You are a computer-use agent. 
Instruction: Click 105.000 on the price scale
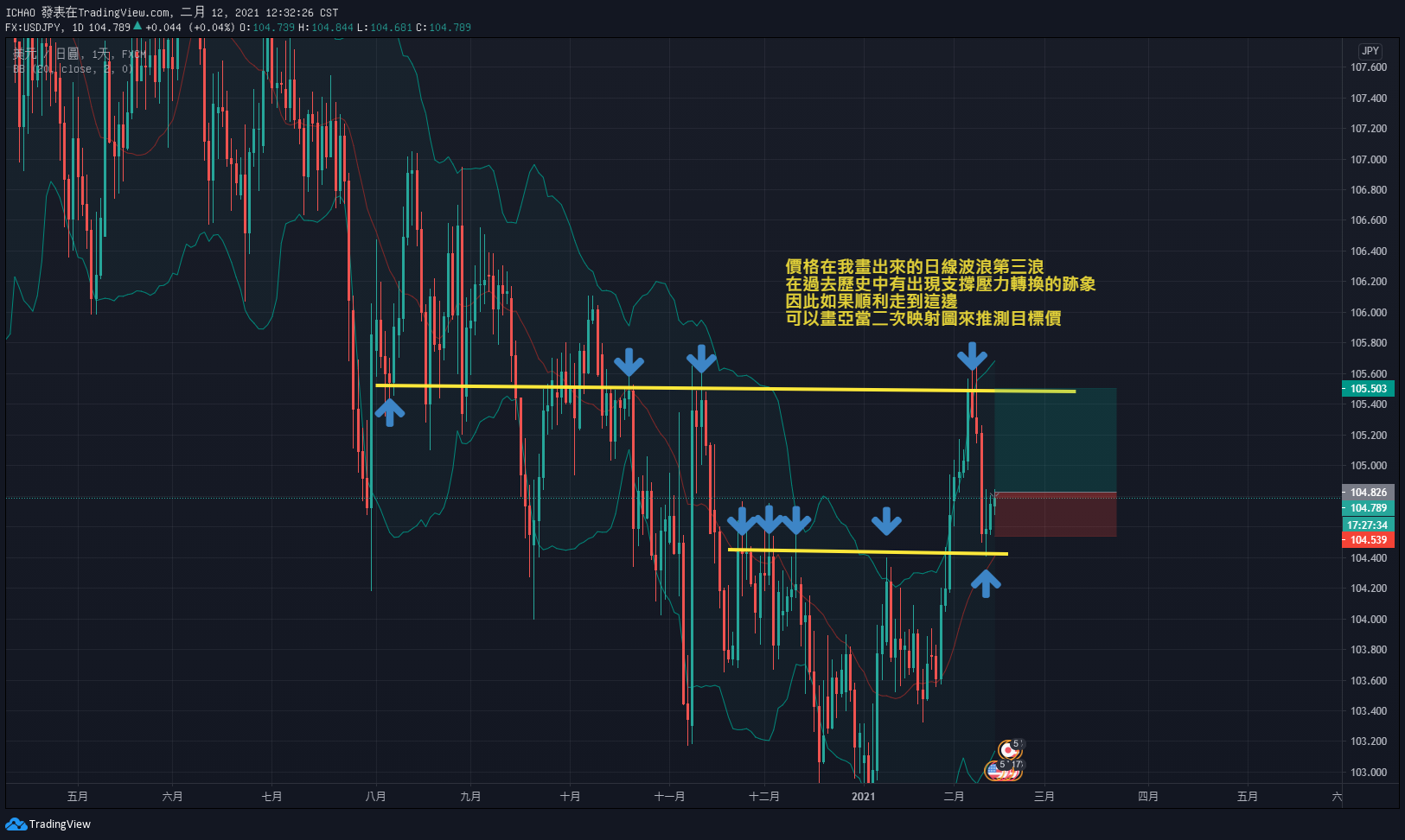point(1369,466)
